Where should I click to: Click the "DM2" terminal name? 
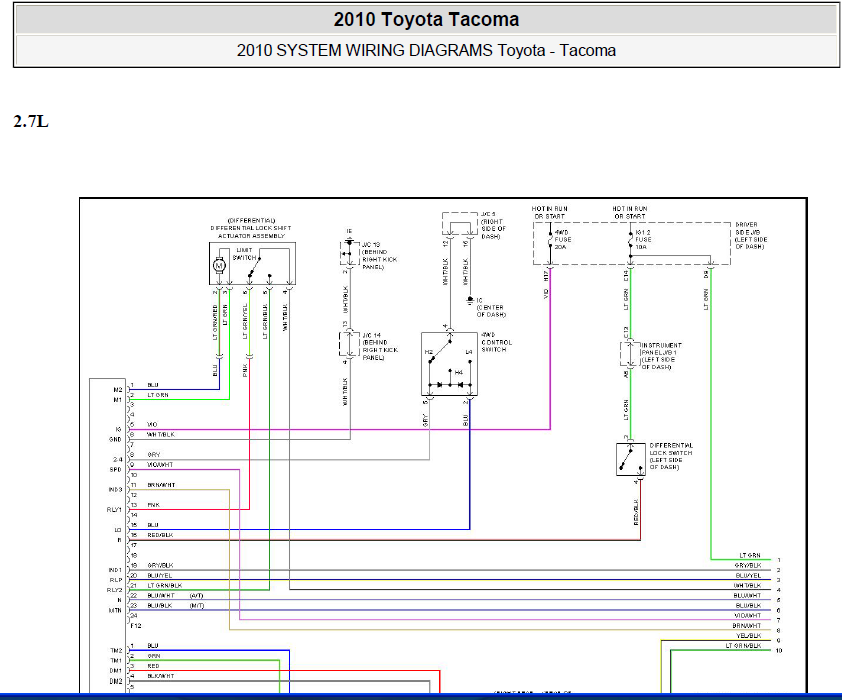point(116,681)
